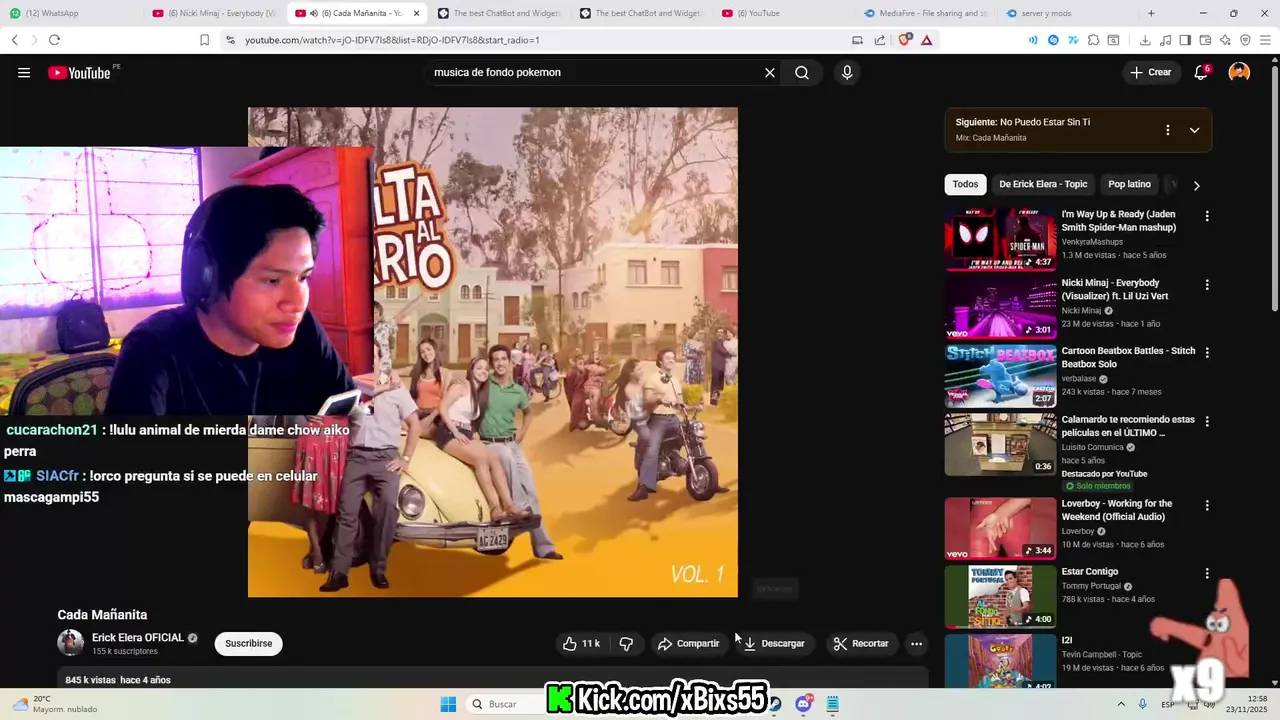The height and width of the screenshot is (720, 1280).
Task: Switch to the WhatsApp browser tab
Action: pos(70,13)
